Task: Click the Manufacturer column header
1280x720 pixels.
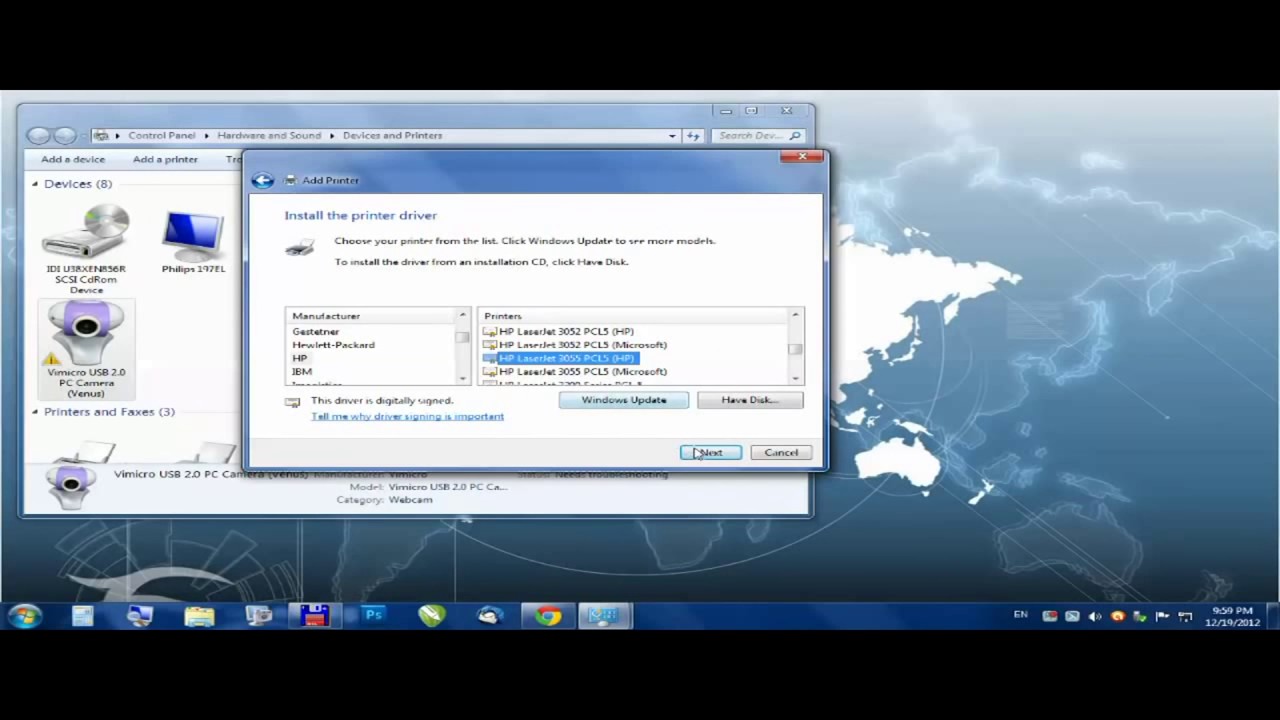Action: pos(370,316)
